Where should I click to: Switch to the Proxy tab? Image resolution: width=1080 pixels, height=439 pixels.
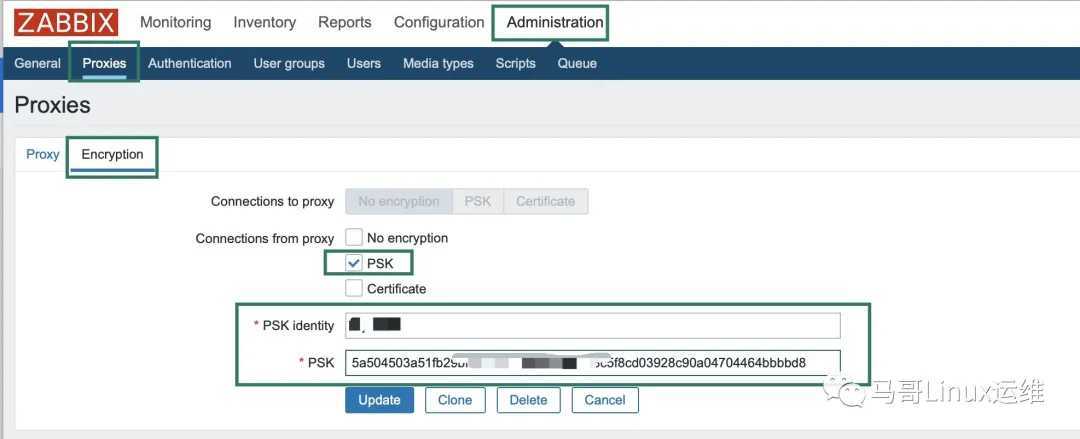point(43,154)
